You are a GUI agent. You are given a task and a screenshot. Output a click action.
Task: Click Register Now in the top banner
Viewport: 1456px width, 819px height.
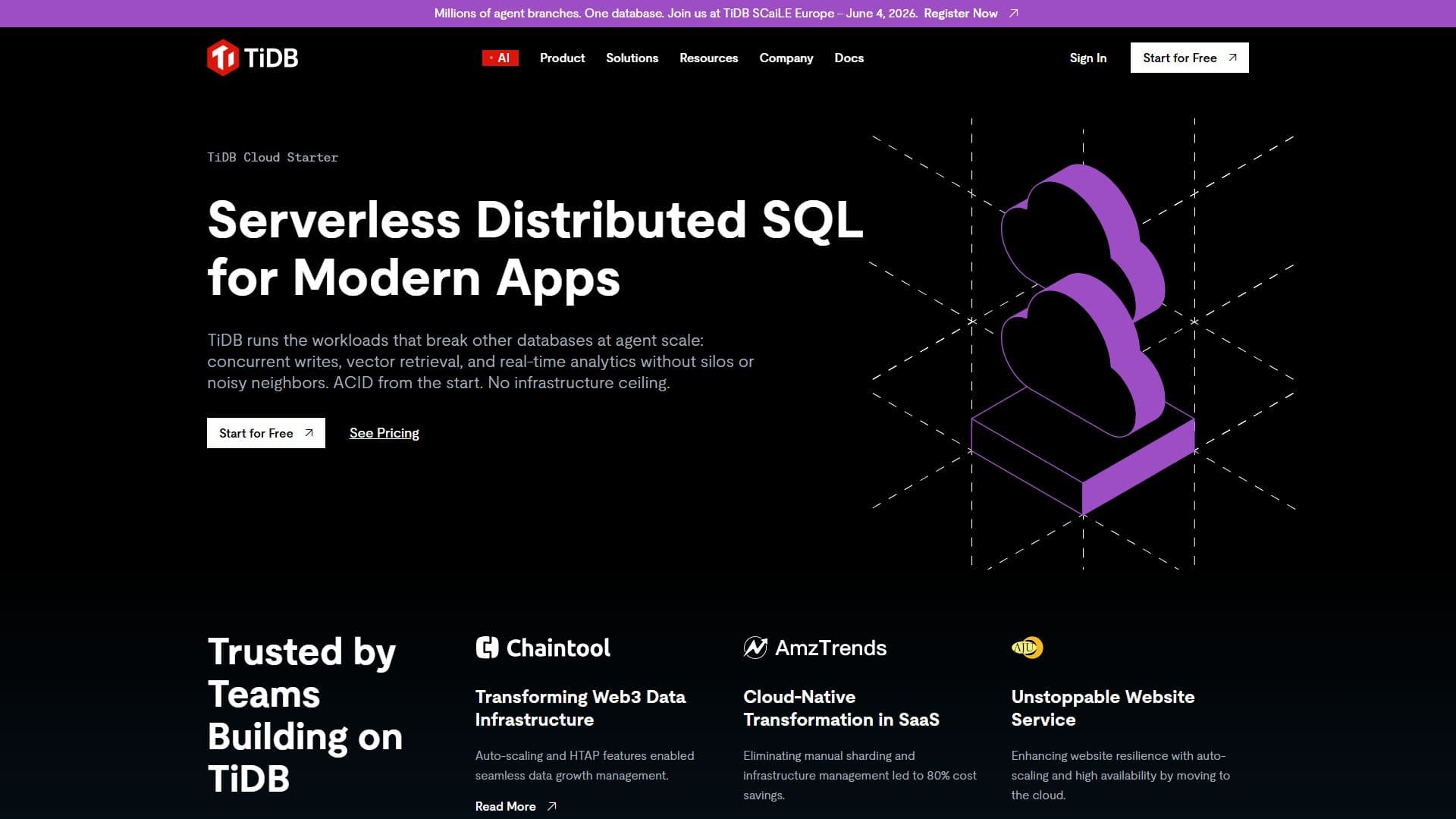click(x=960, y=14)
